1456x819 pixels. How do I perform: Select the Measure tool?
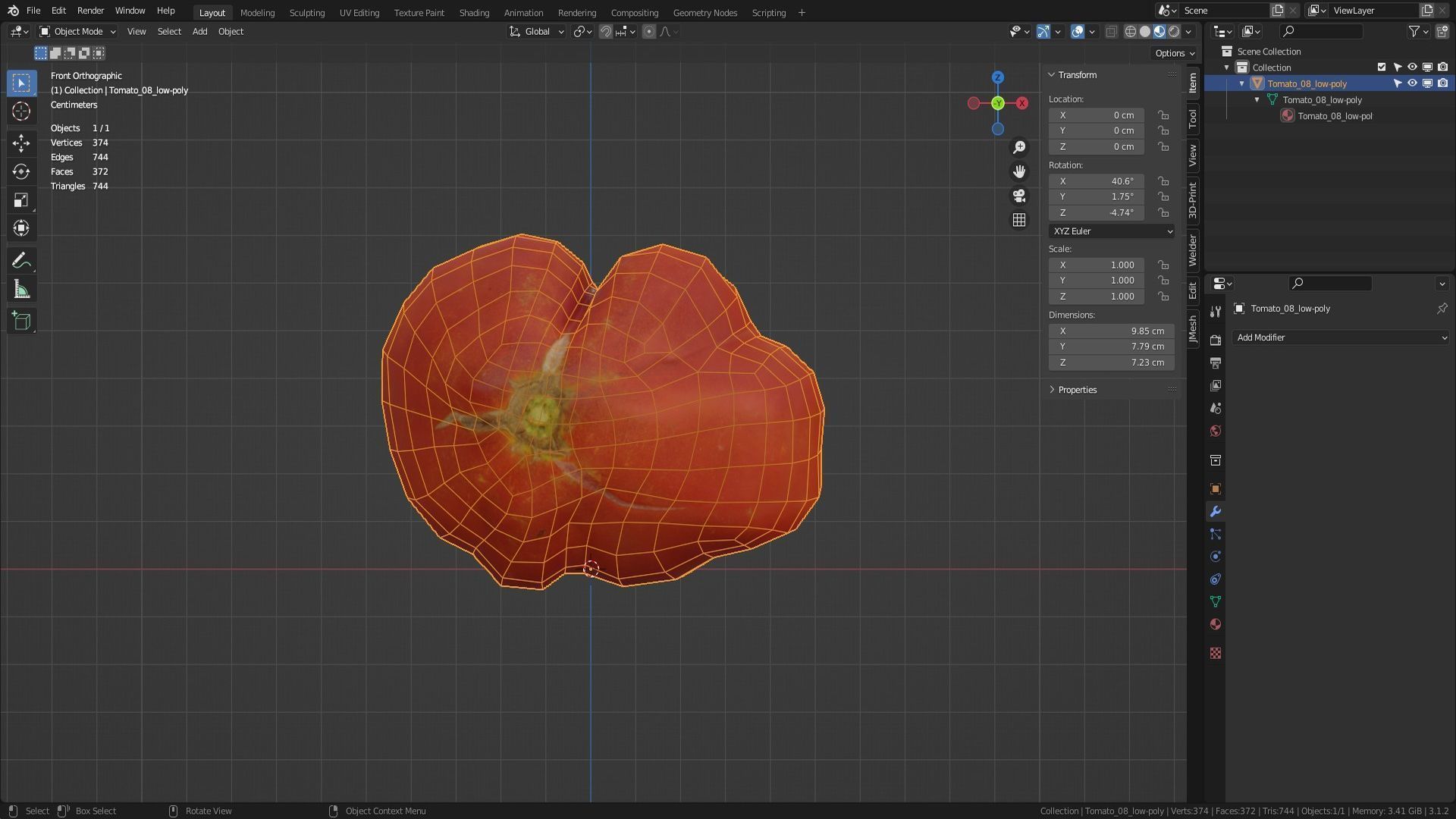click(x=21, y=290)
